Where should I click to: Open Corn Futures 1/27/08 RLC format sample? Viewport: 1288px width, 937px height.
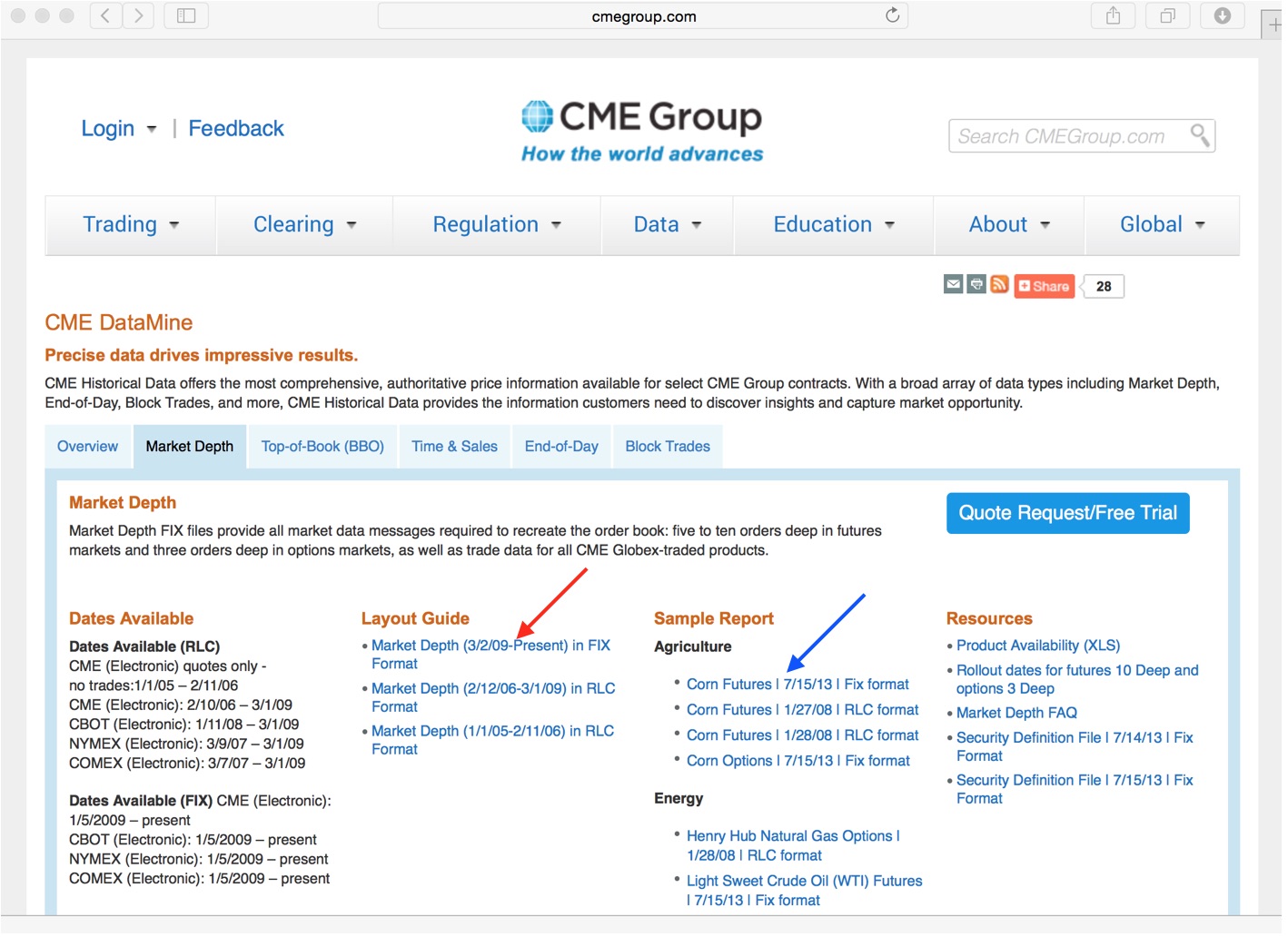(802, 710)
